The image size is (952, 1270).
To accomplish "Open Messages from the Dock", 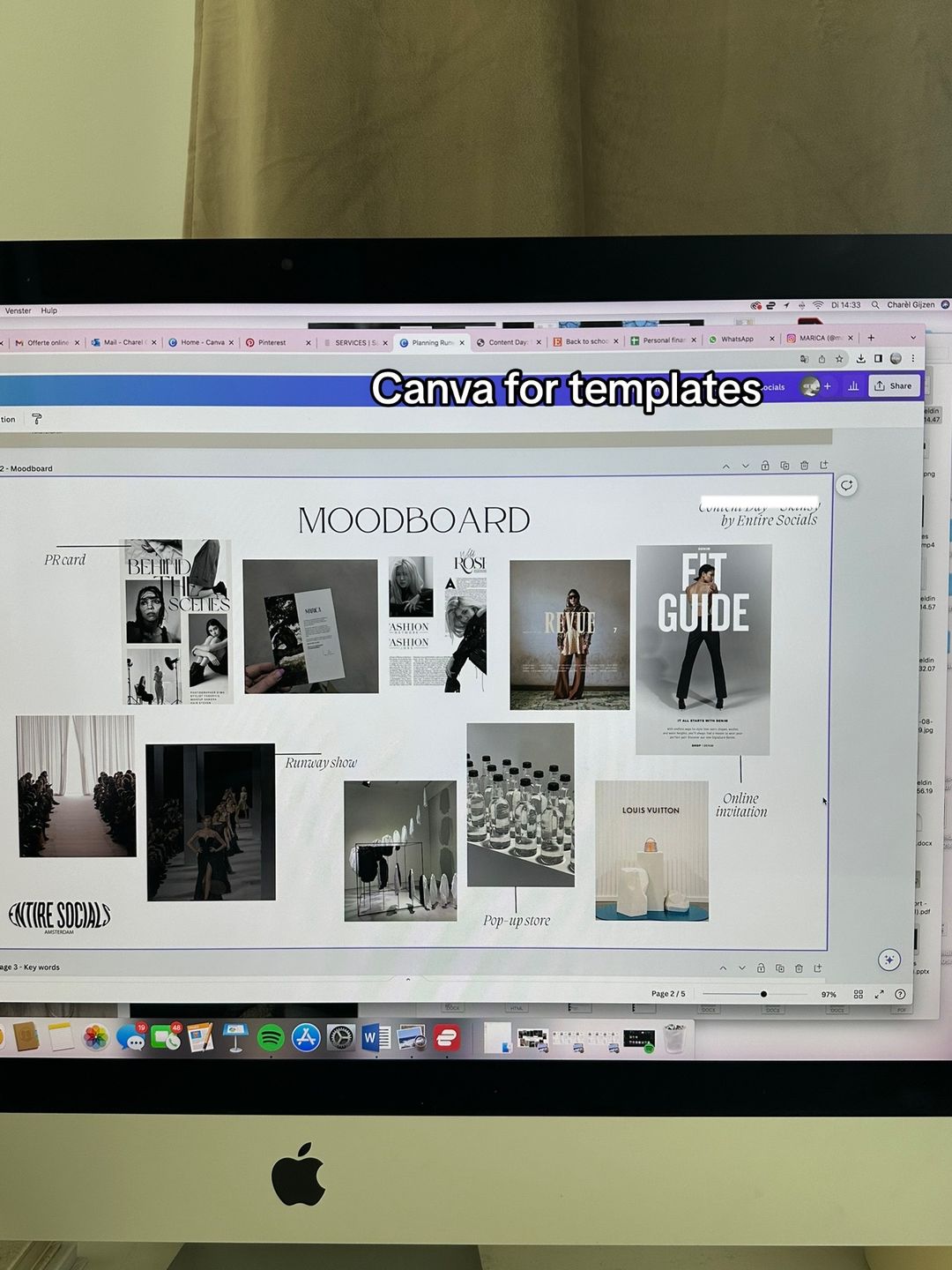I will pos(131,1039).
